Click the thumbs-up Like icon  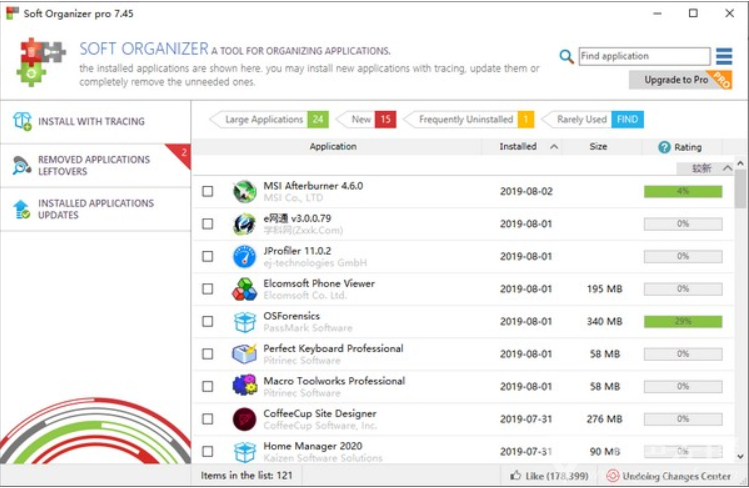(x=515, y=476)
